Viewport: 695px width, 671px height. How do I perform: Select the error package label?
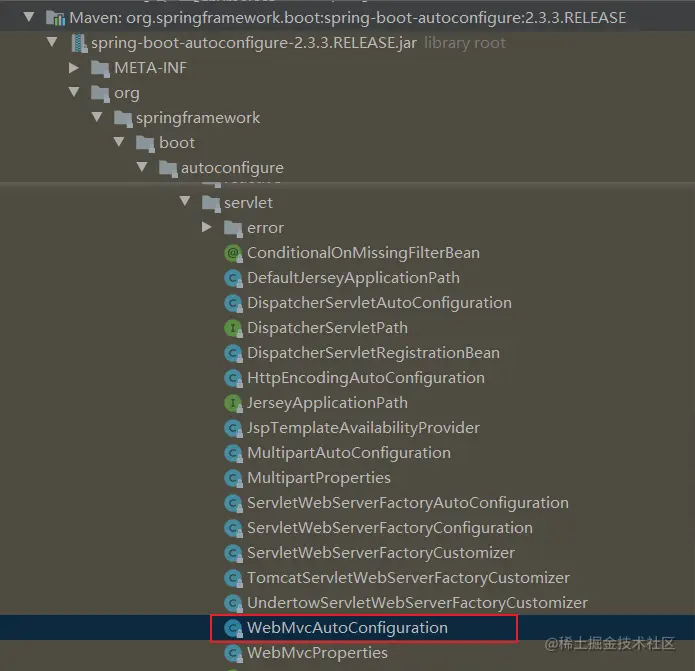click(265, 228)
